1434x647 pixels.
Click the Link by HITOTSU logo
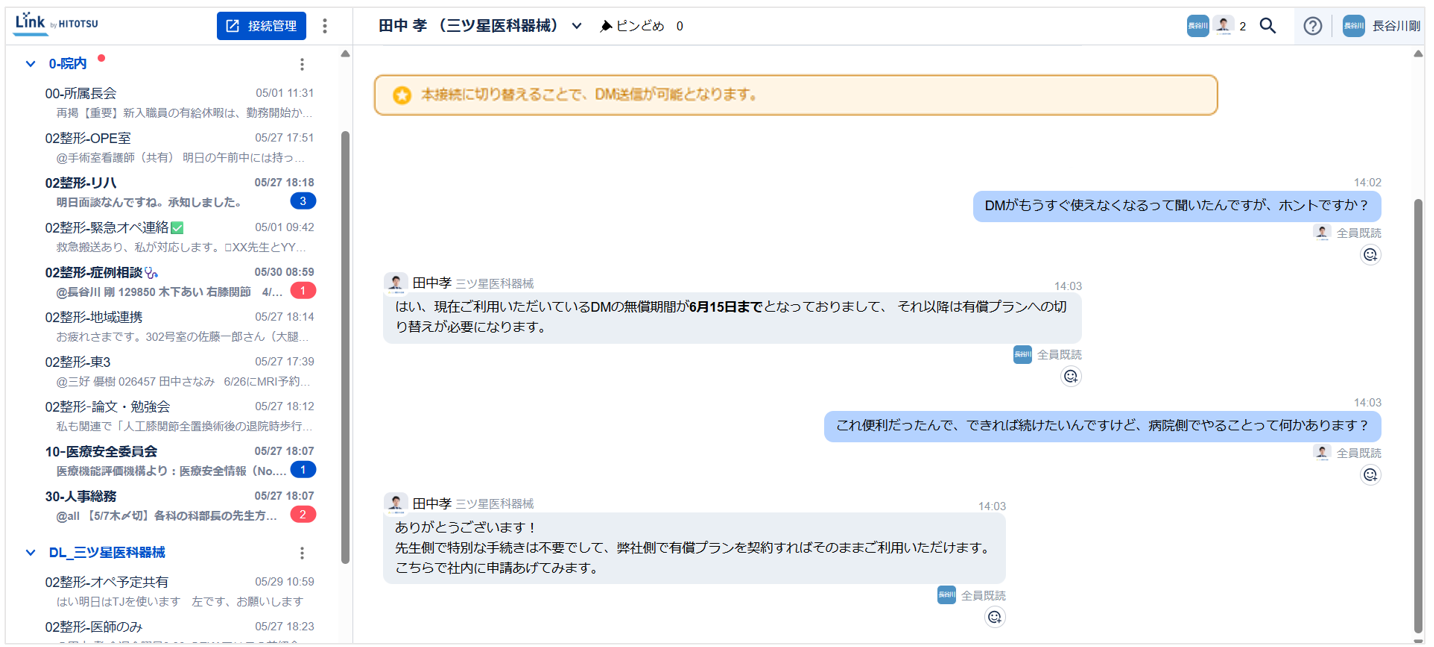[x=56, y=23]
